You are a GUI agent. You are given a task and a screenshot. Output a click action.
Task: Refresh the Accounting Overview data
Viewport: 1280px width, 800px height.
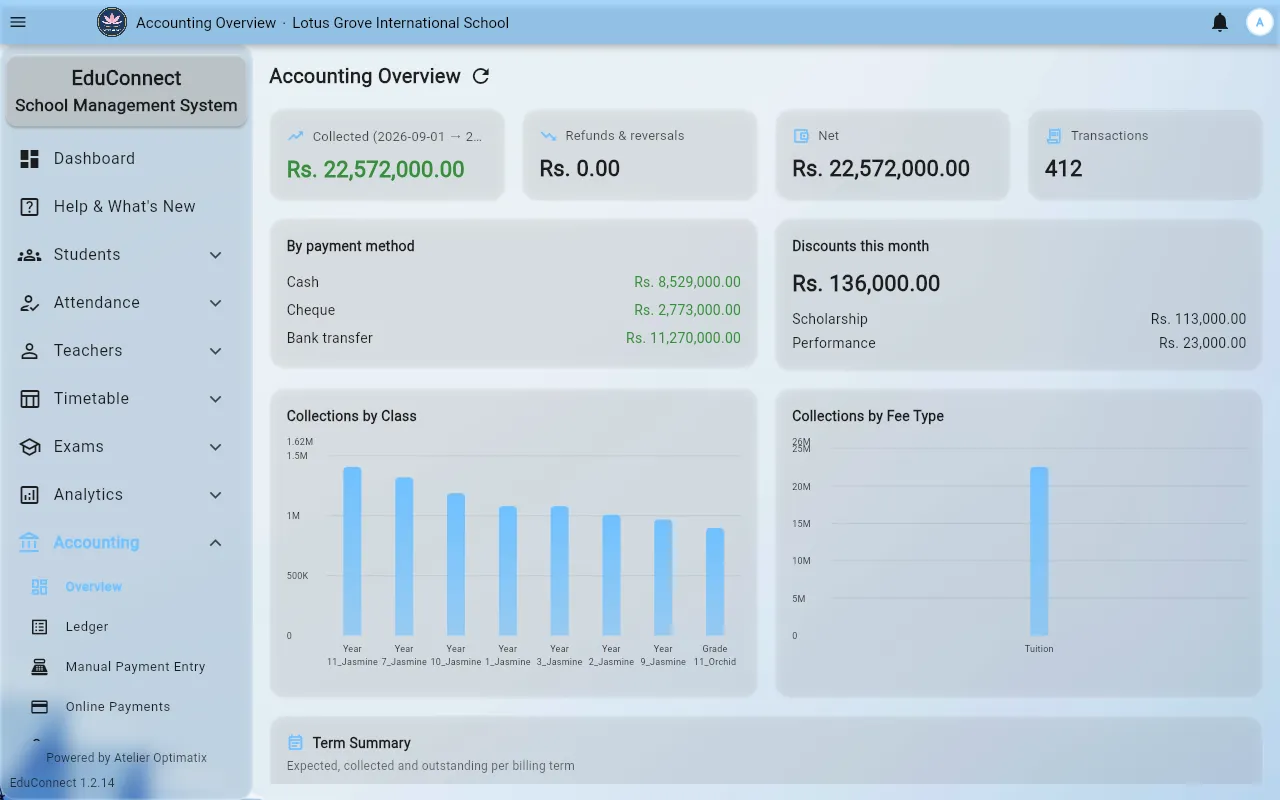[x=481, y=76]
